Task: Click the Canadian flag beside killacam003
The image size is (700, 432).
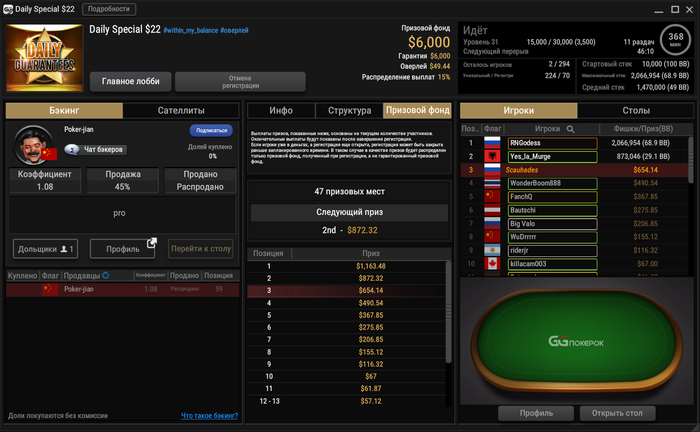Action: tap(492, 264)
